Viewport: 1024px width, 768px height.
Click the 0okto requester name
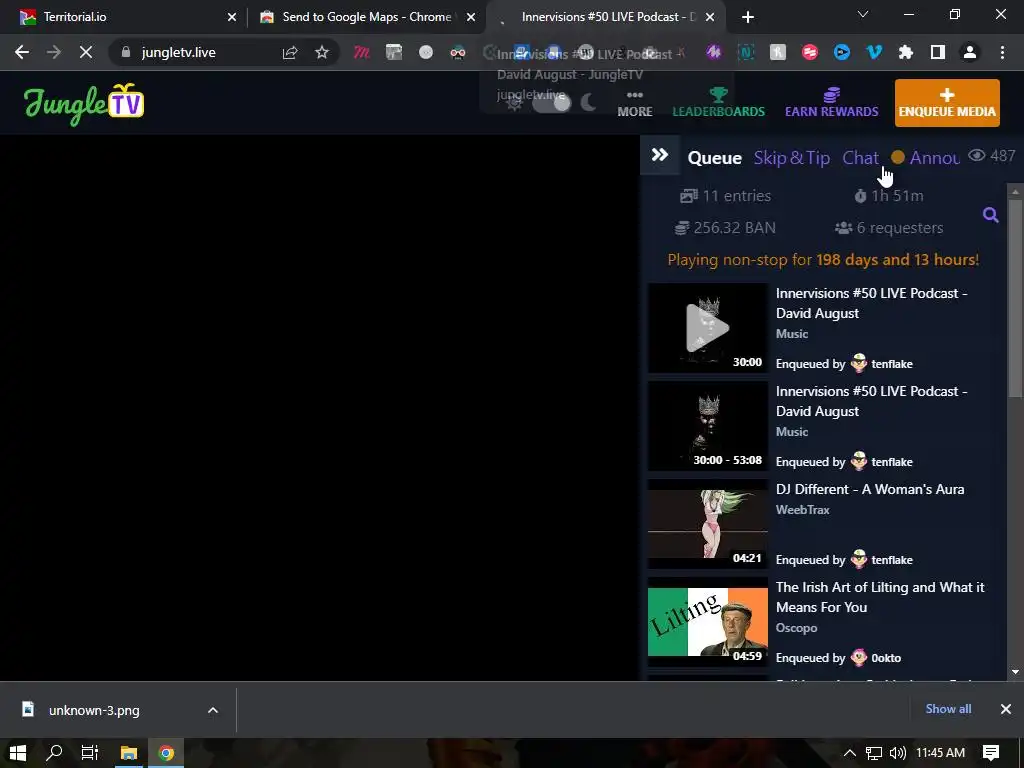(x=886, y=658)
